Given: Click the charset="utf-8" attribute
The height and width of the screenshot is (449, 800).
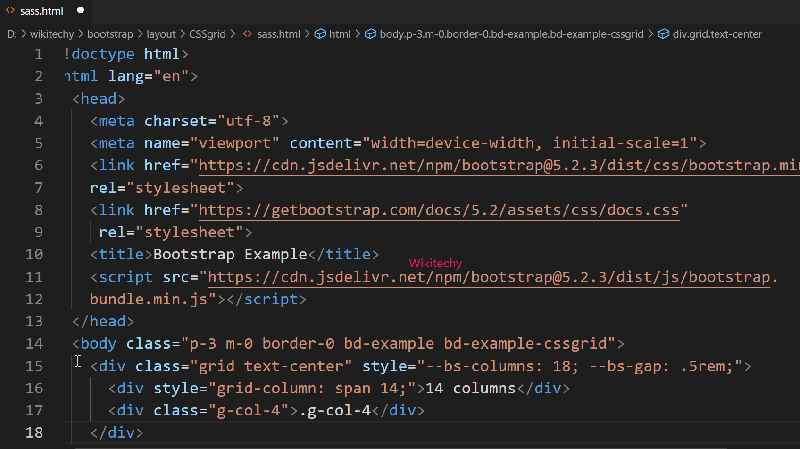Looking at the screenshot, I should (x=212, y=121).
